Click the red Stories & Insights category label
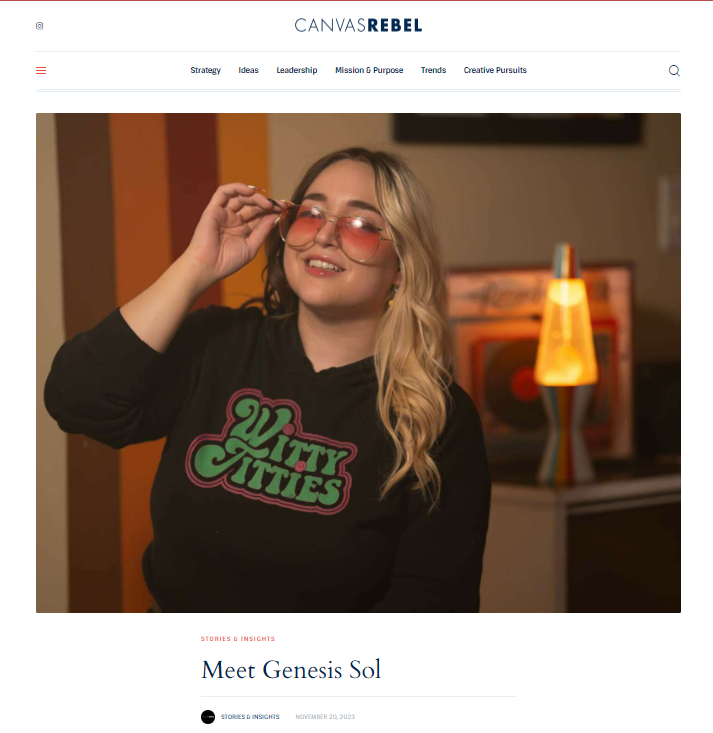The height and width of the screenshot is (733, 713). pos(238,639)
